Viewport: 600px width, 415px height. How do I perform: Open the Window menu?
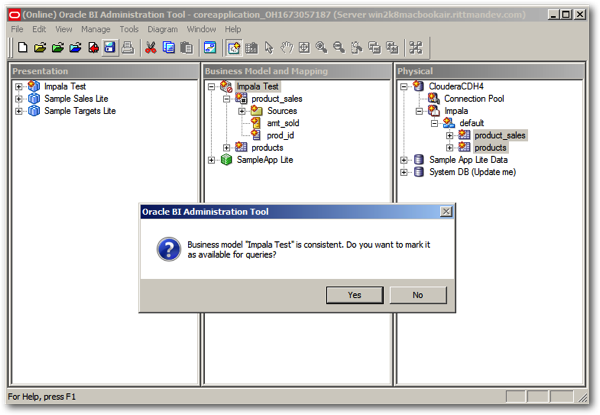(201, 29)
